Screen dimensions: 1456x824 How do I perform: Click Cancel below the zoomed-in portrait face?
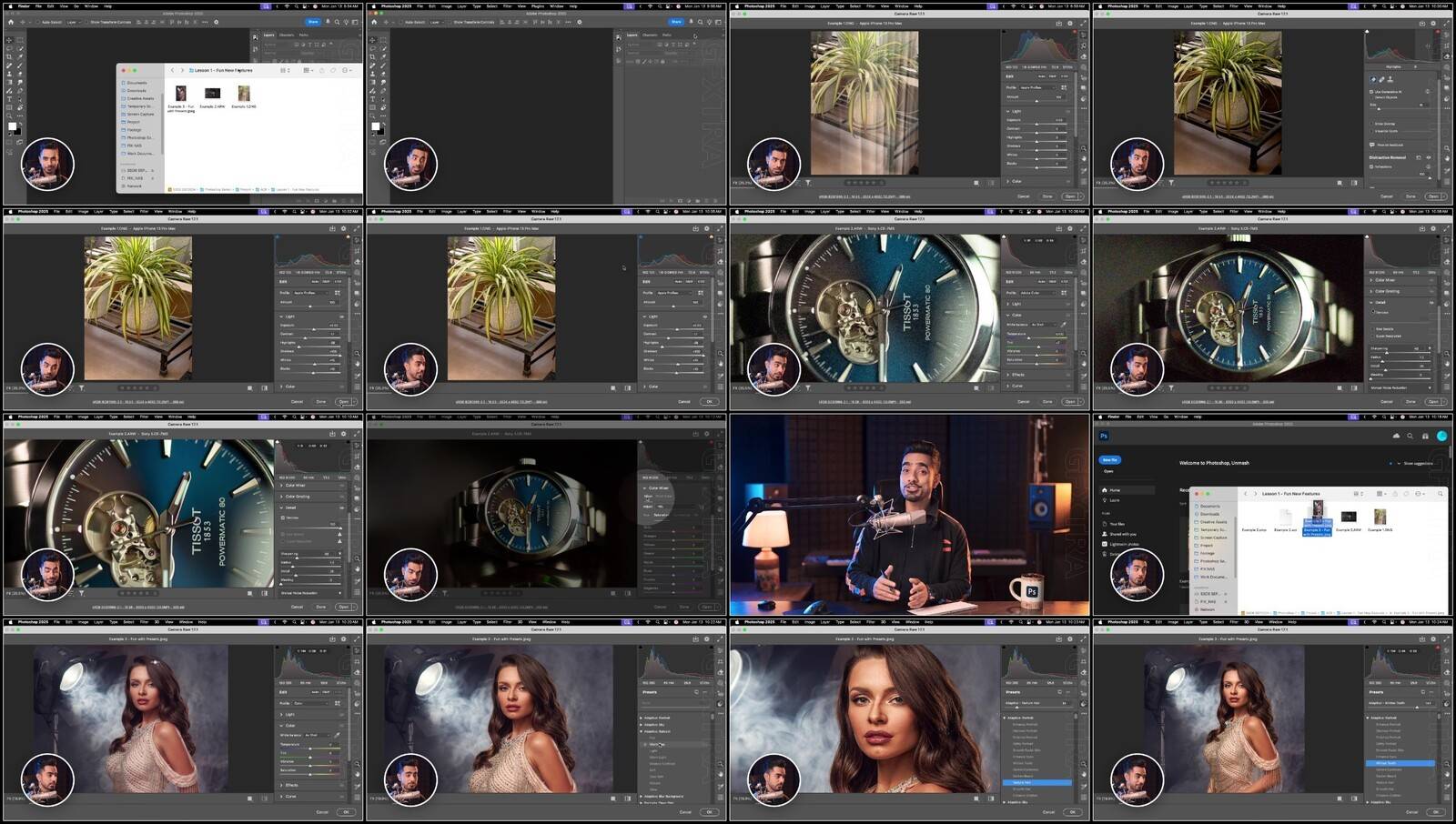pos(1048,812)
